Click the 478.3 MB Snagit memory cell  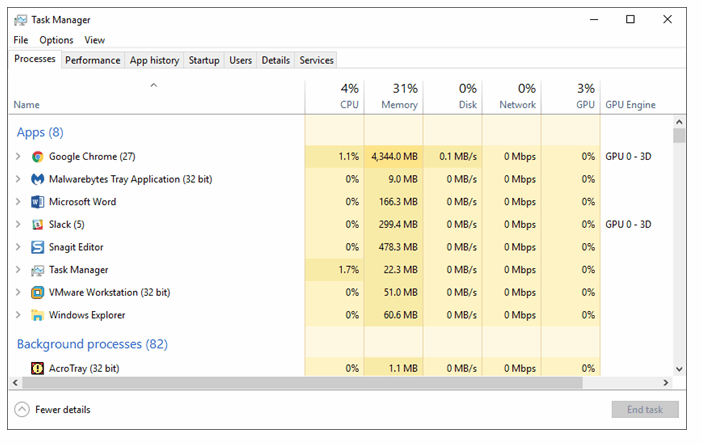coord(394,247)
